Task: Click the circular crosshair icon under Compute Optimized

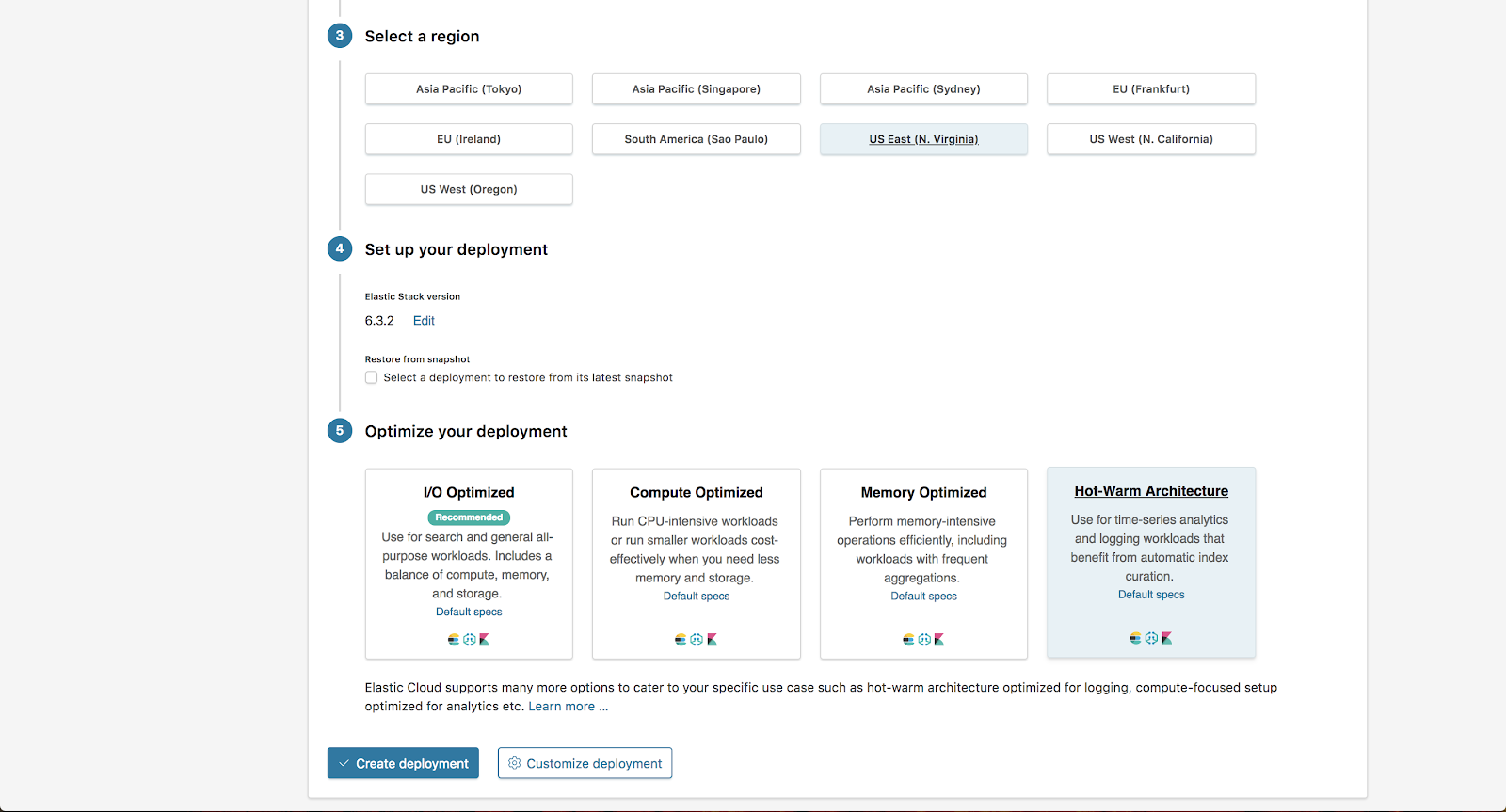Action: [x=697, y=640]
